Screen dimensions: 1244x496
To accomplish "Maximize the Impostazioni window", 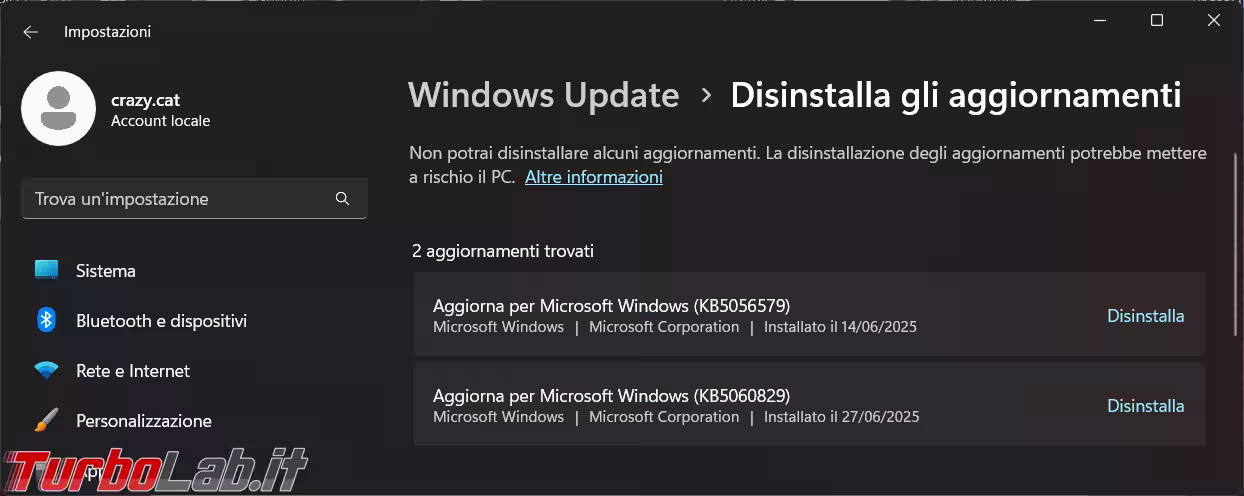I will pos(1157,21).
